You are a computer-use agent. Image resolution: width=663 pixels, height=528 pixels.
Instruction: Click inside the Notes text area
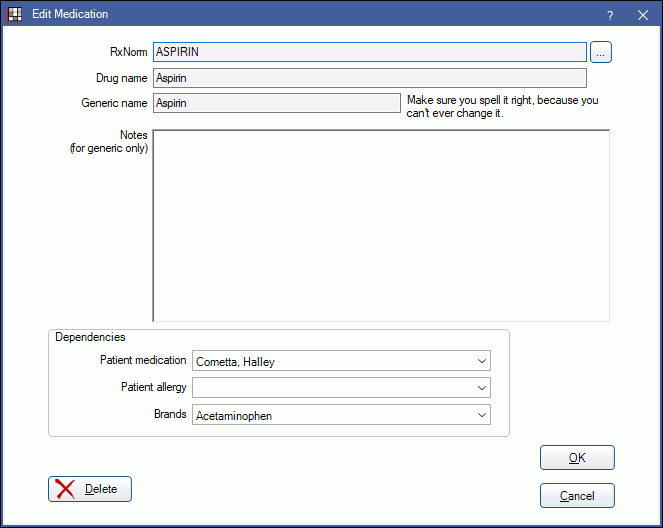tap(381, 225)
